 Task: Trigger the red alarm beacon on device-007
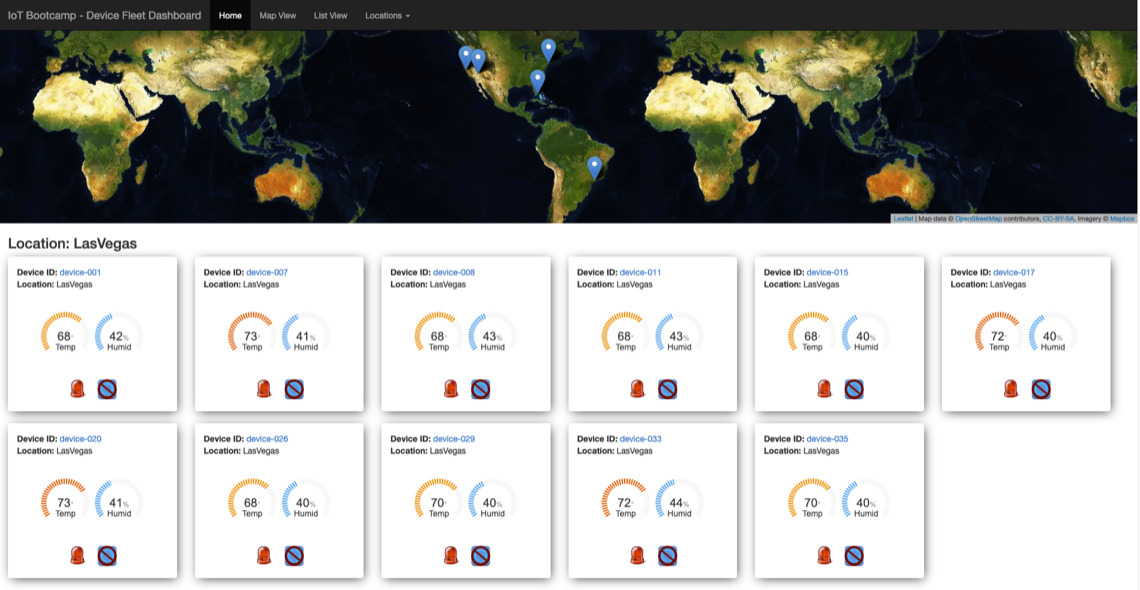(x=264, y=389)
